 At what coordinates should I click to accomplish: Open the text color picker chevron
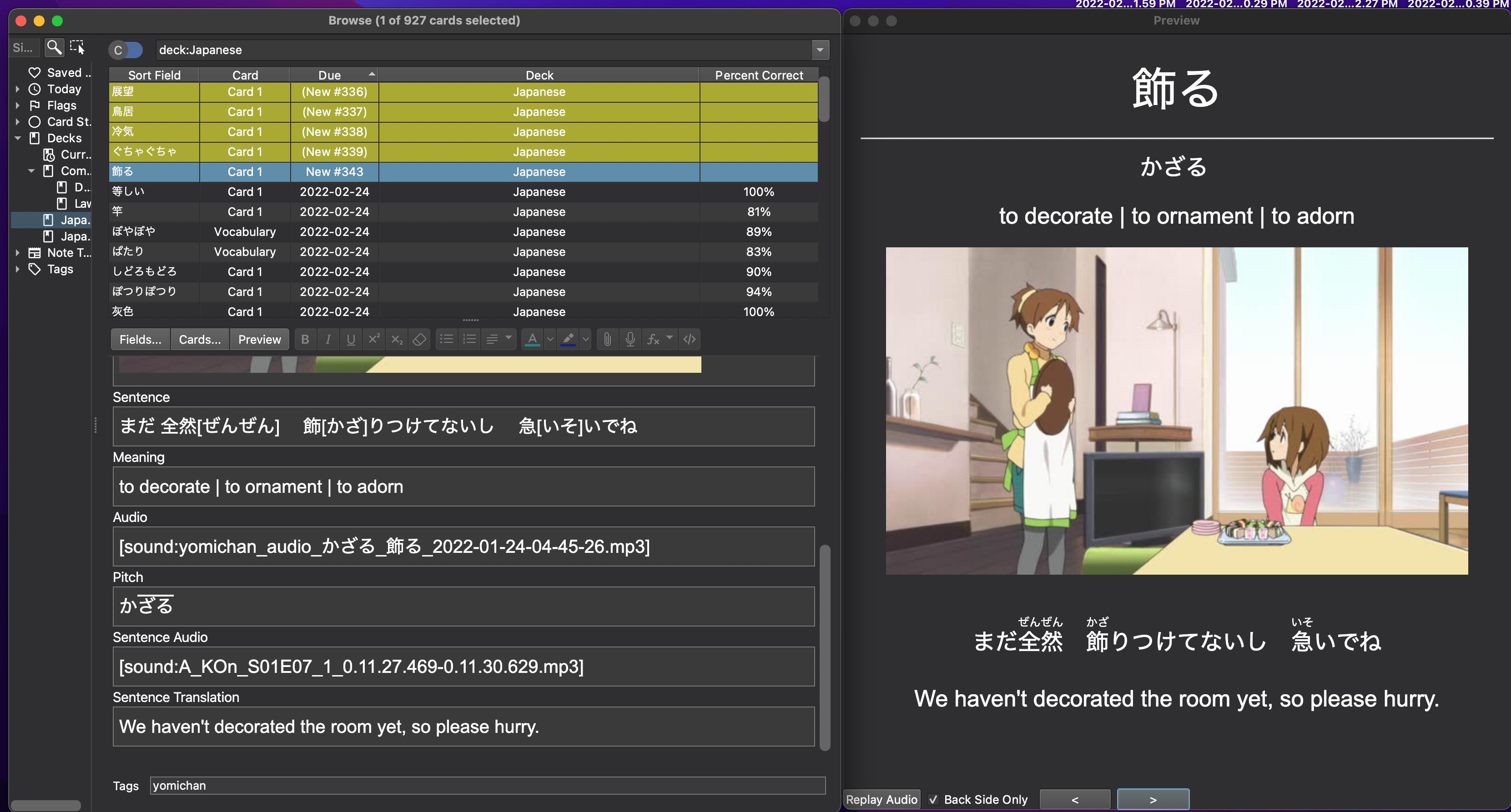click(x=549, y=340)
